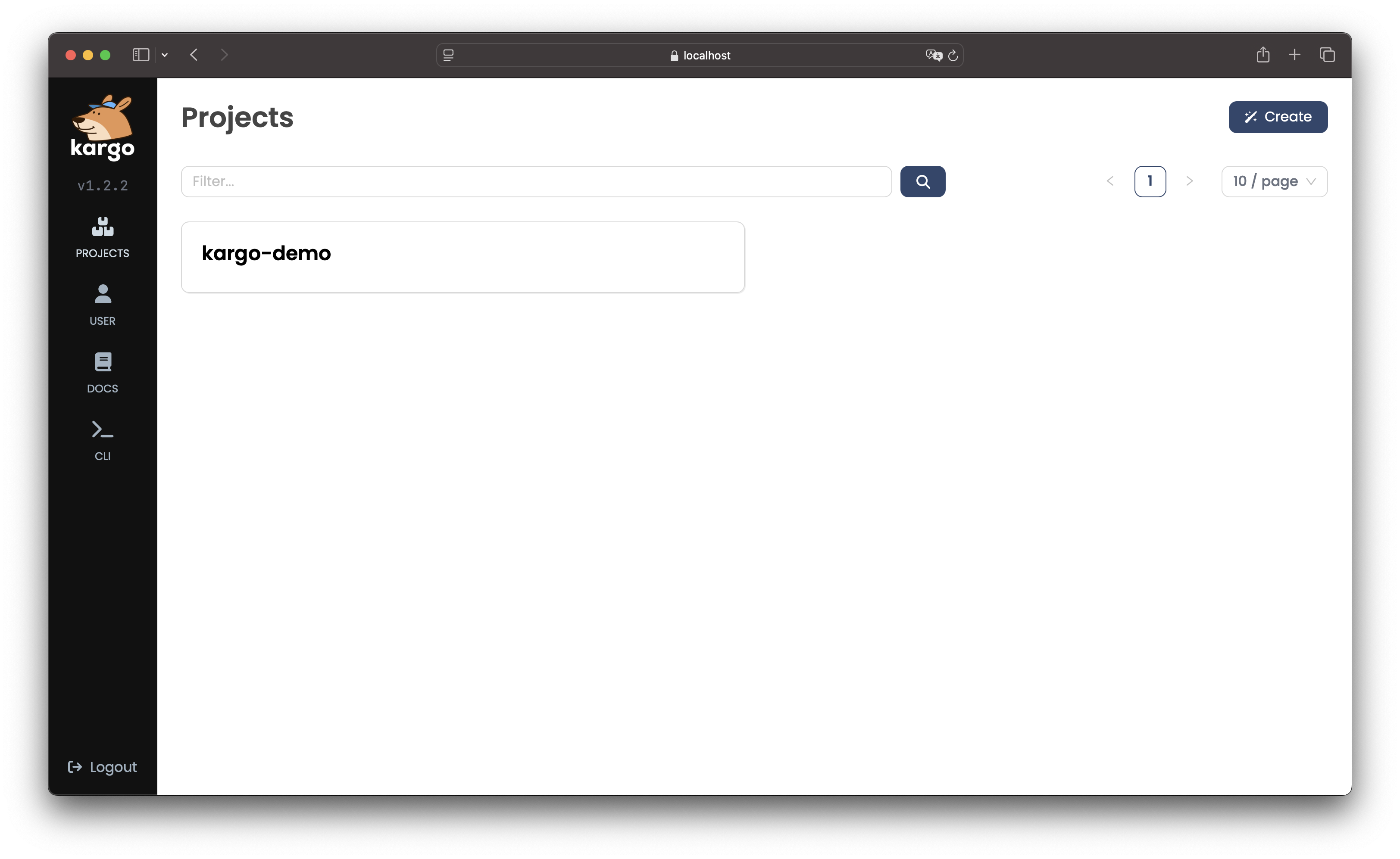
Task: Open the kargo-demo project card
Action: click(462, 257)
